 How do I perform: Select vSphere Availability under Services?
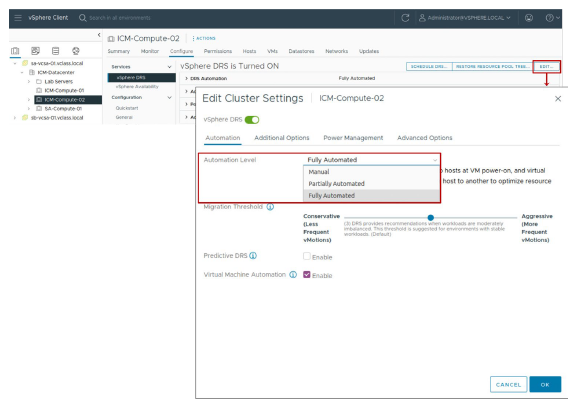point(137,87)
